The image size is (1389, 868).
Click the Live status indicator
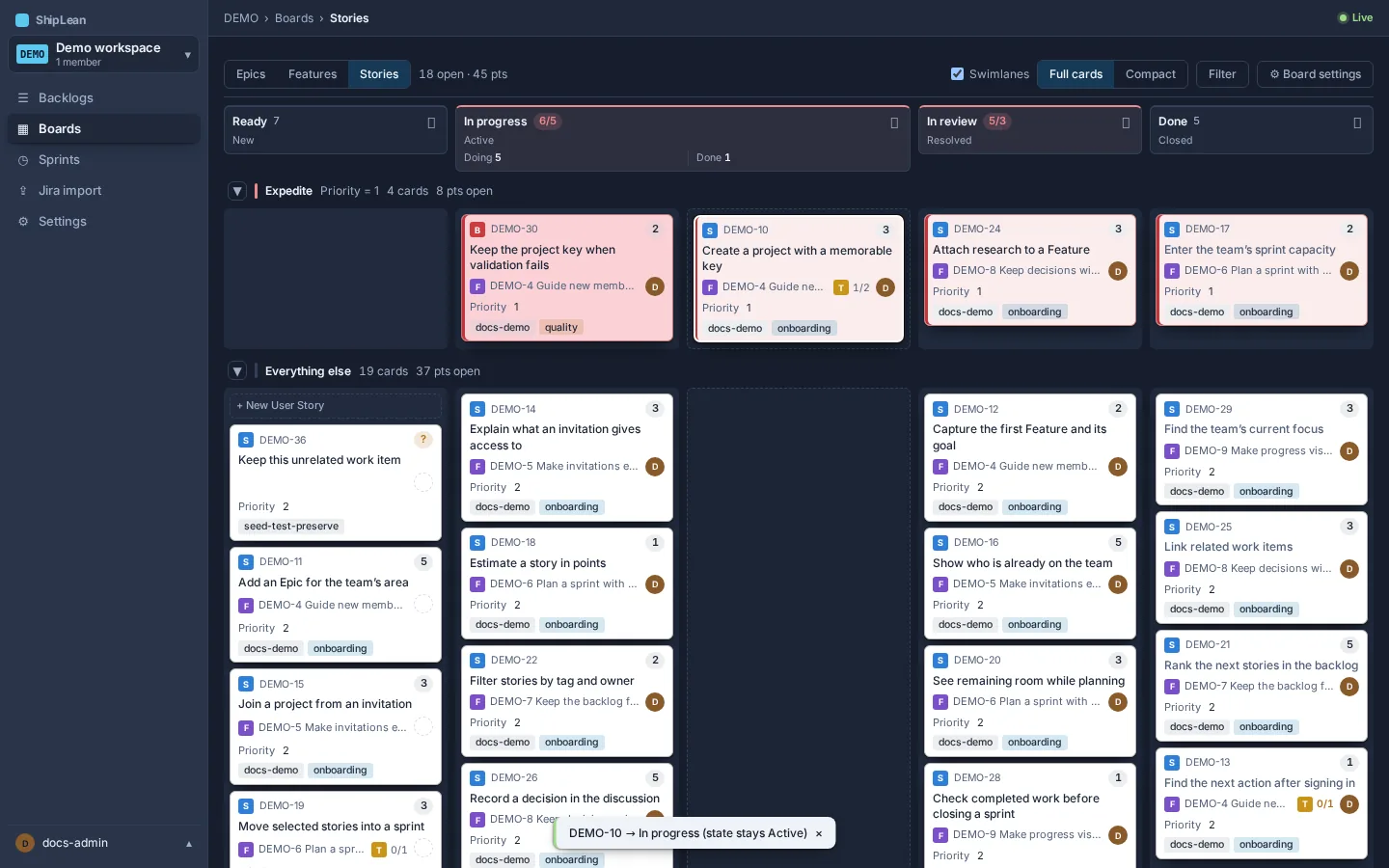(x=1355, y=18)
